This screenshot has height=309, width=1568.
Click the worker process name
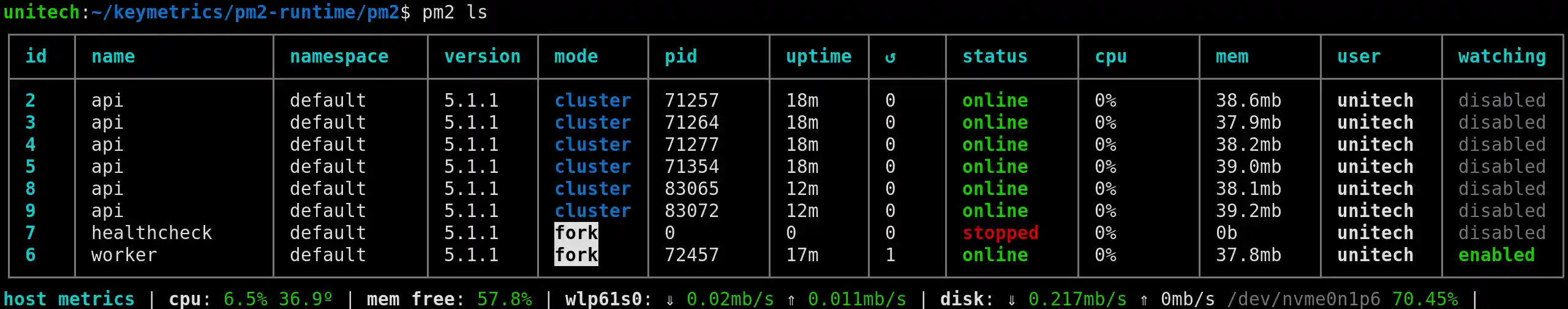(124, 255)
